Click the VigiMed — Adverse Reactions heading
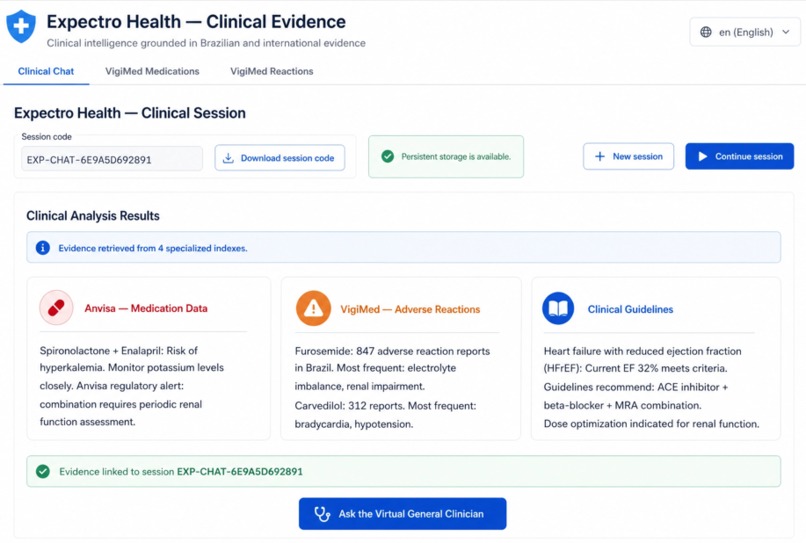 [x=410, y=309]
